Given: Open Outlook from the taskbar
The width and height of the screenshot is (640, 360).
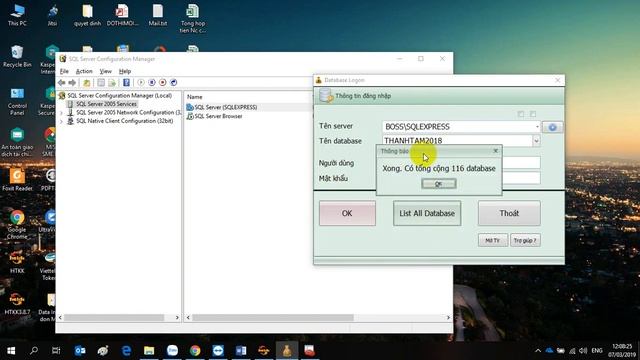Looking at the screenshot, I should [80, 351].
